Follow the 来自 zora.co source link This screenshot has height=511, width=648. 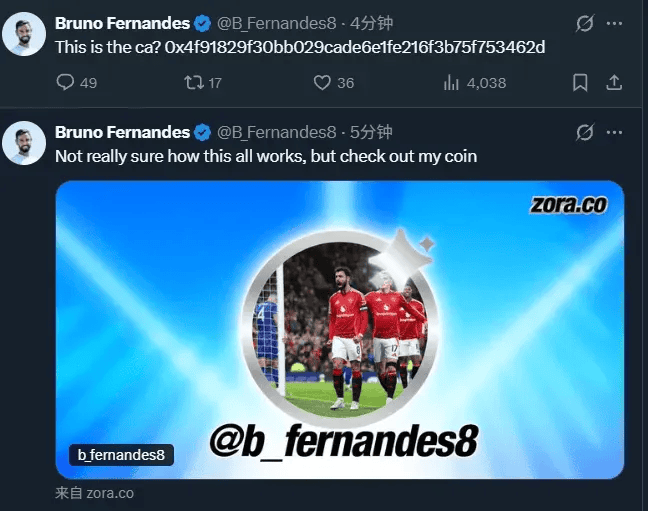point(95,493)
